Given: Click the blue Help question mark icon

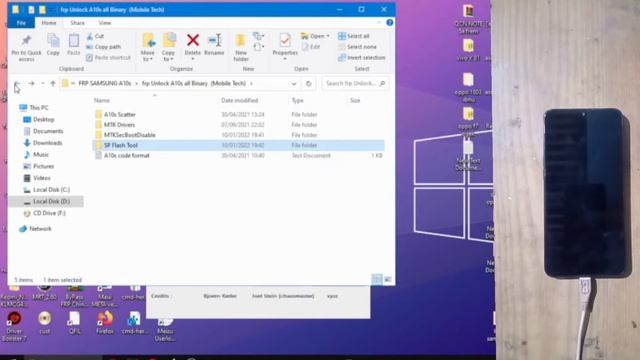Looking at the screenshot, I should (390, 23).
